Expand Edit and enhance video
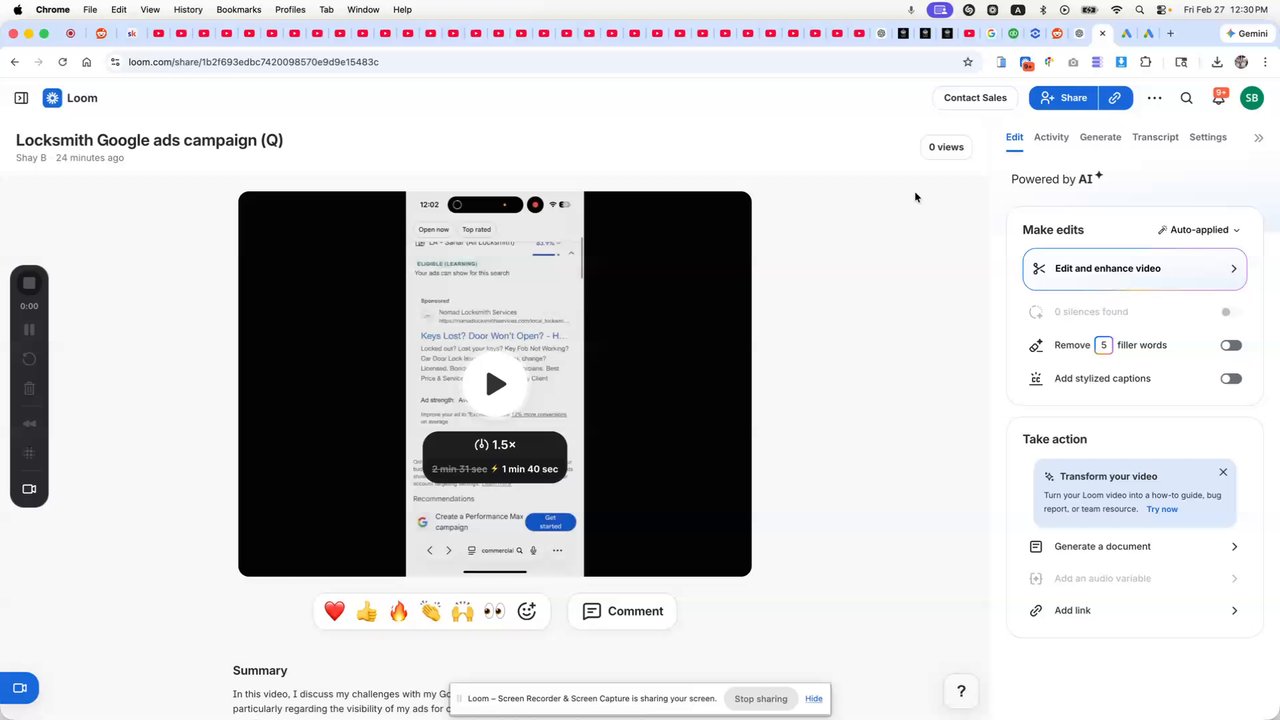1280x720 pixels. [1134, 268]
